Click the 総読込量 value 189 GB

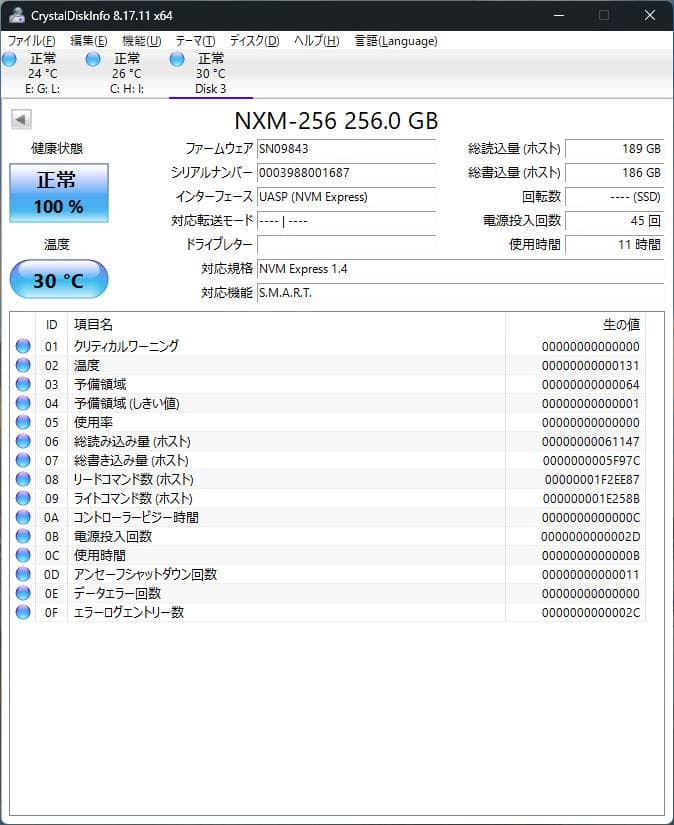(615, 149)
